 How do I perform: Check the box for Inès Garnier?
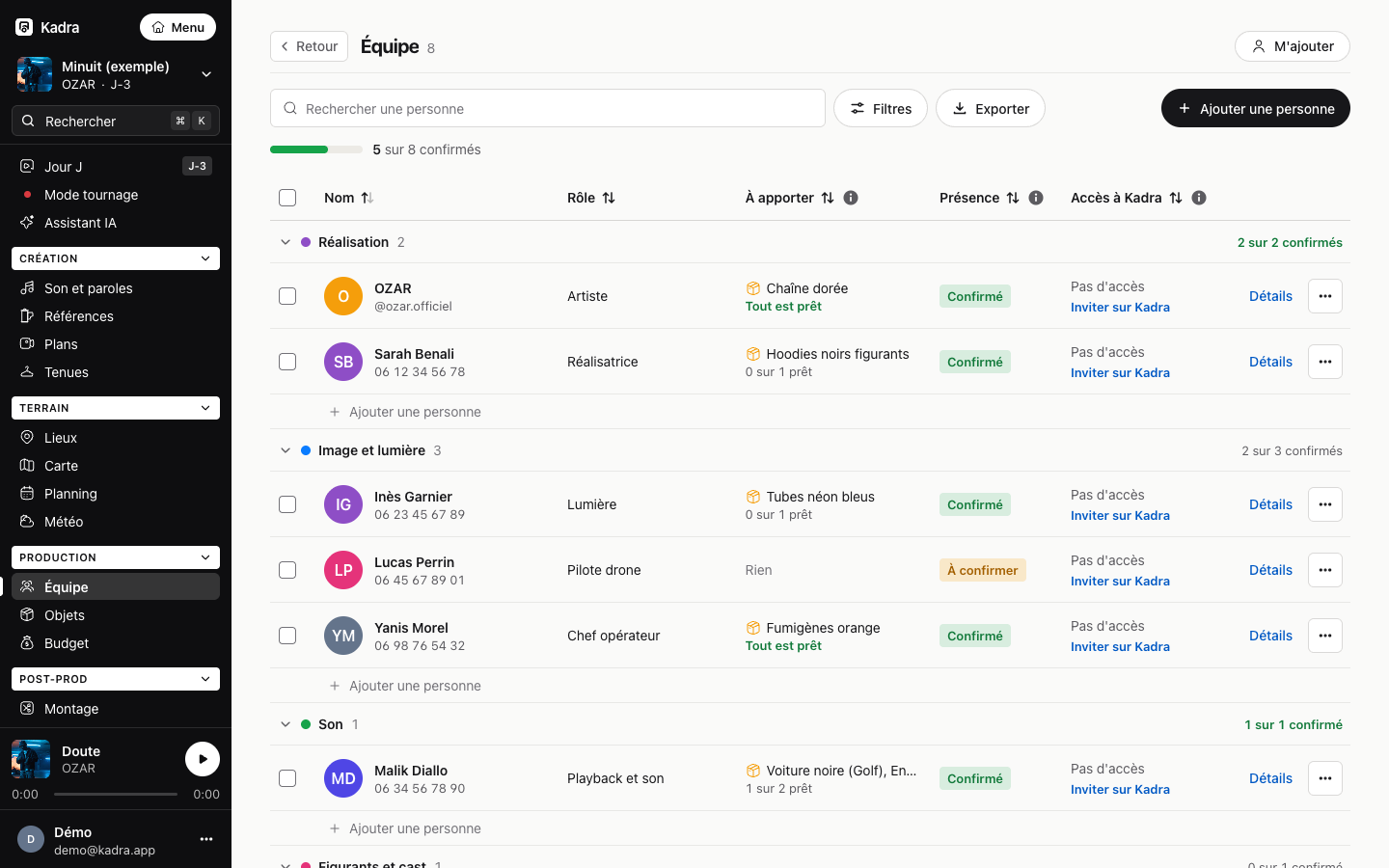[x=287, y=504]
